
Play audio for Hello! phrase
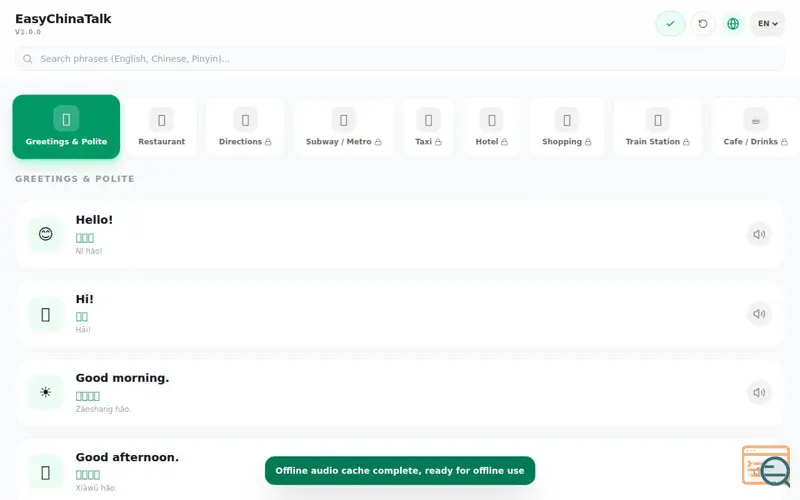pos(759,234)
